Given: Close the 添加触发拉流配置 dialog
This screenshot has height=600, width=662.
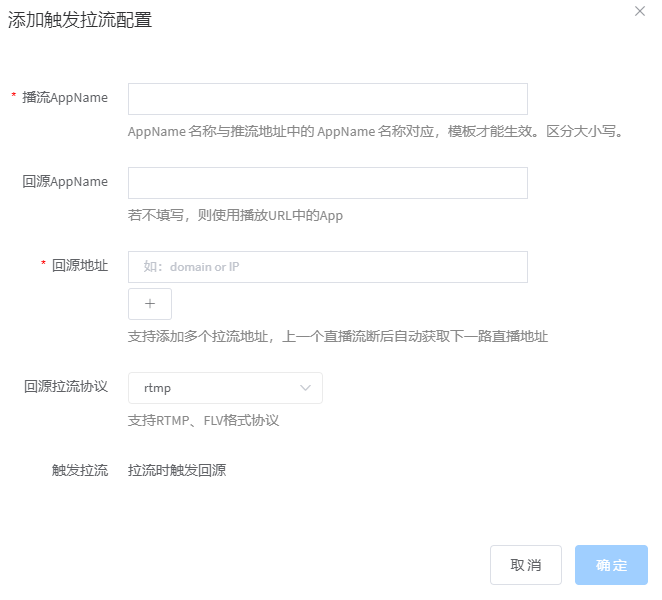Looking at the screenshot, I should [640, 11].
